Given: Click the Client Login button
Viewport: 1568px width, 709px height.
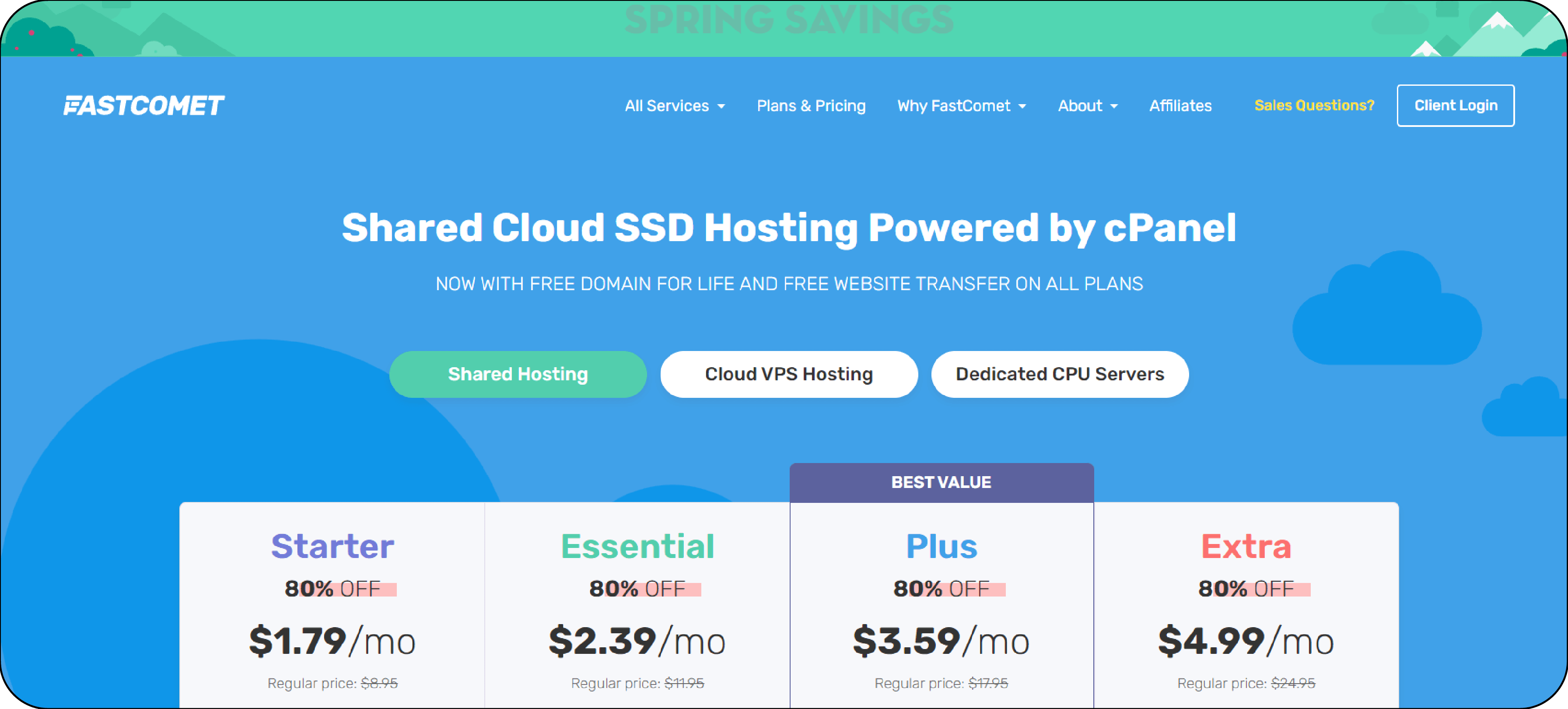Looking at the screenshot, I should tap(1456, 105).
